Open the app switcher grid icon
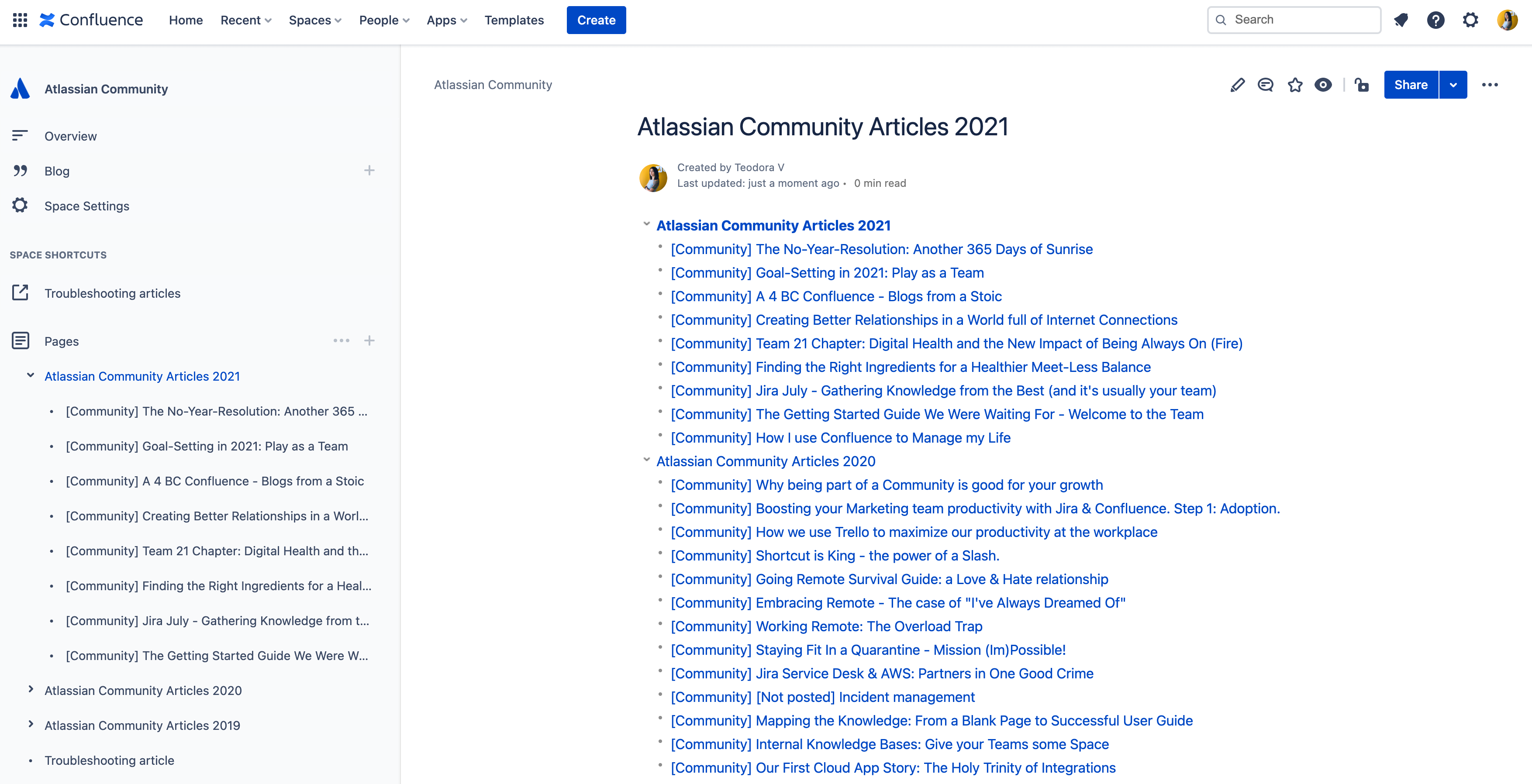Image resolution: width=1532 pixels, height=784 pixels. coord(20,20)
